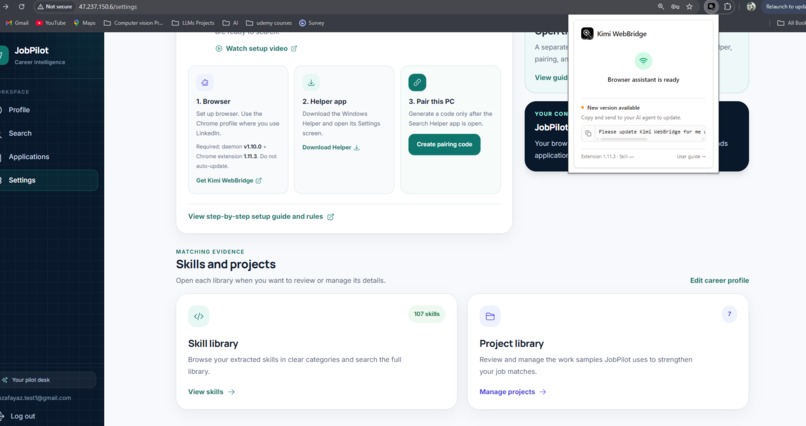Image resolution: width=806 pixels, height=426 pixels.
Task: Open the Survey bookmark
Action: [312, 23]
